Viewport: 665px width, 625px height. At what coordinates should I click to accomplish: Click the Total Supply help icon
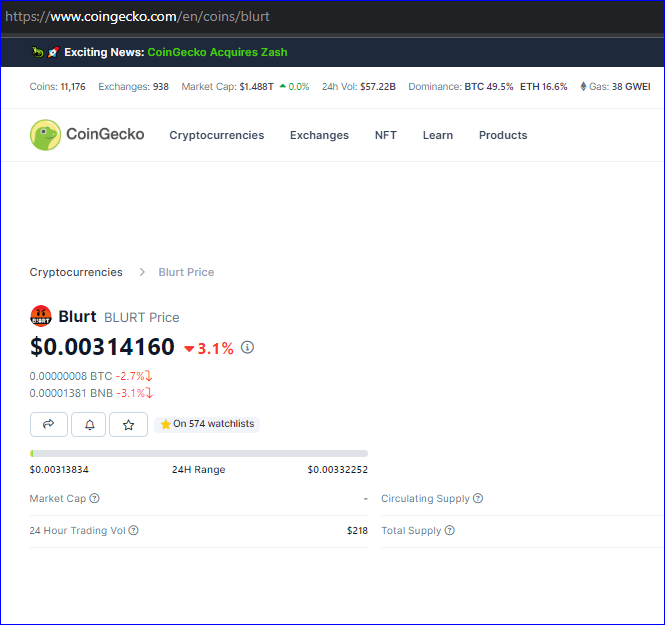point(450,530)
